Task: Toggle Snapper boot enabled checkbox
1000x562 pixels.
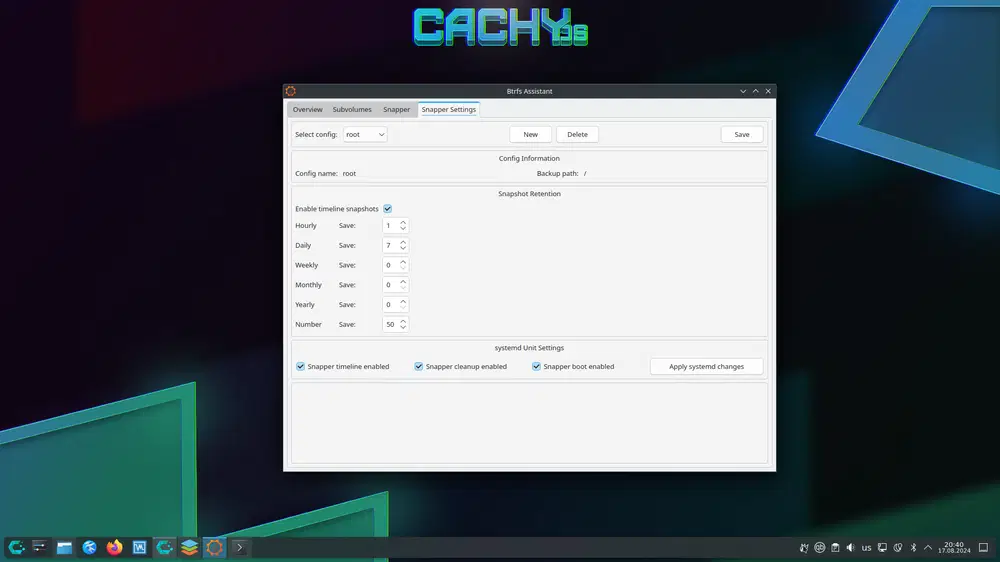Action: [536, 367]
